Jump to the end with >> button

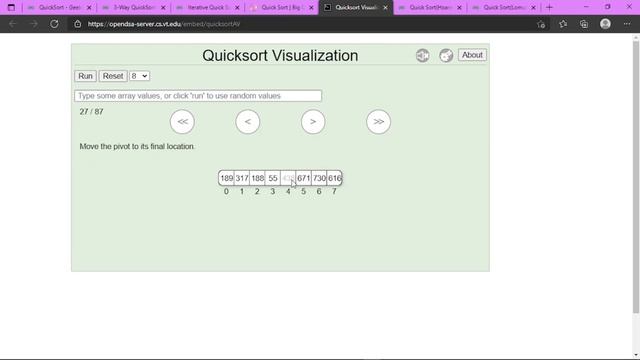378,122
